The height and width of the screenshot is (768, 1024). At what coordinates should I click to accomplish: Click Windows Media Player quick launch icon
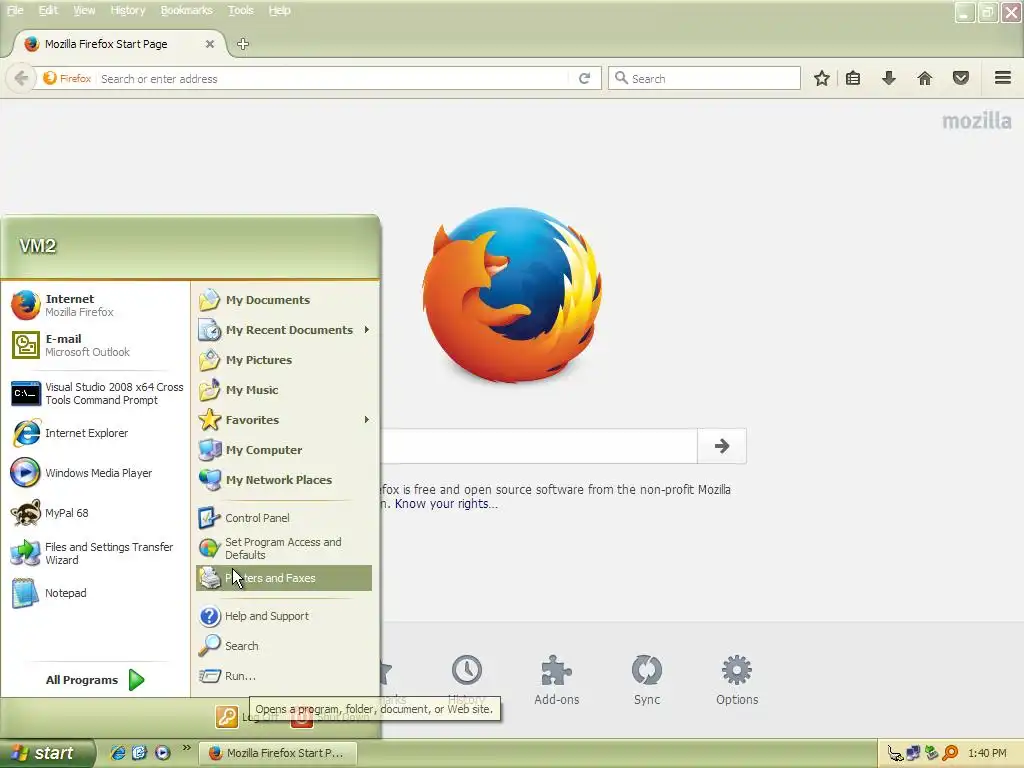163,753
